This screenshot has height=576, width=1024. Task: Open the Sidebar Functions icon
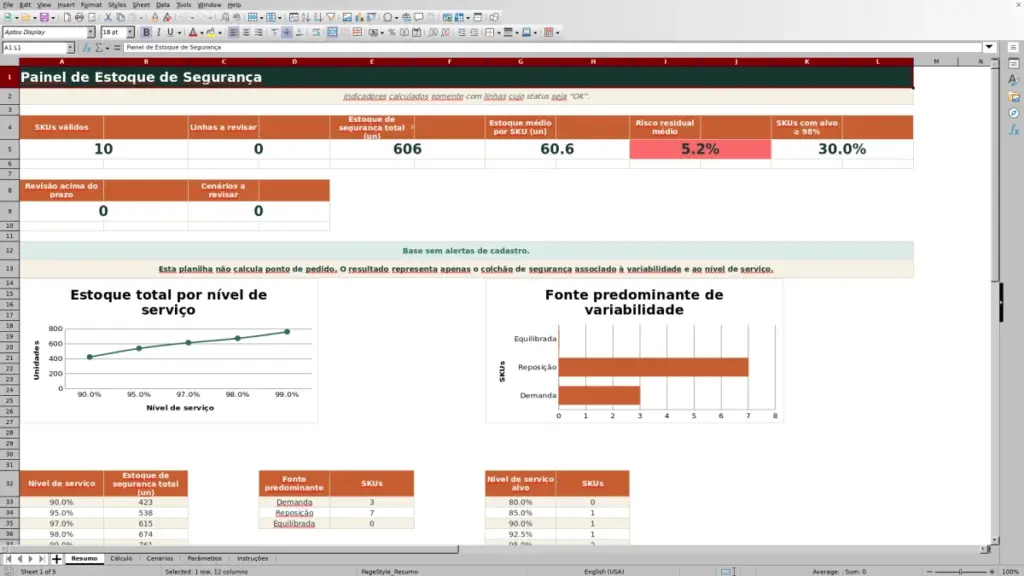pos(1014,130)
